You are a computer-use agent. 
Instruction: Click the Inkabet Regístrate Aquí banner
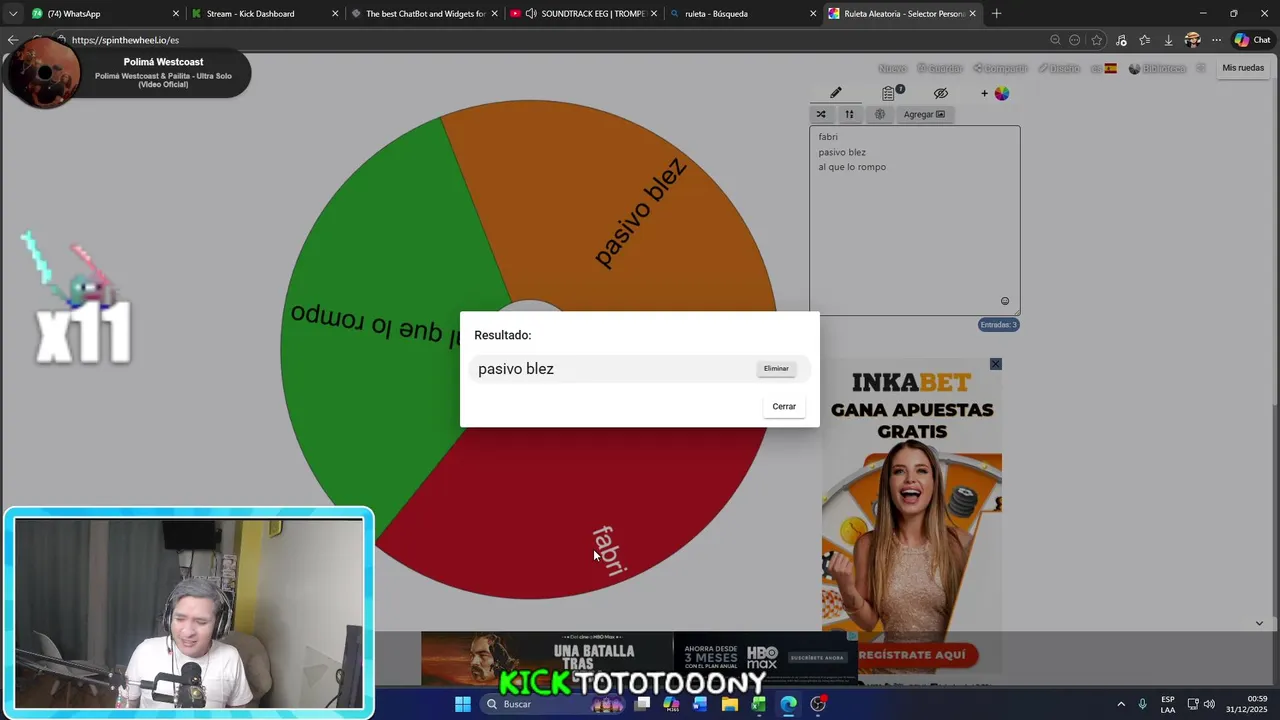[911, 655]
